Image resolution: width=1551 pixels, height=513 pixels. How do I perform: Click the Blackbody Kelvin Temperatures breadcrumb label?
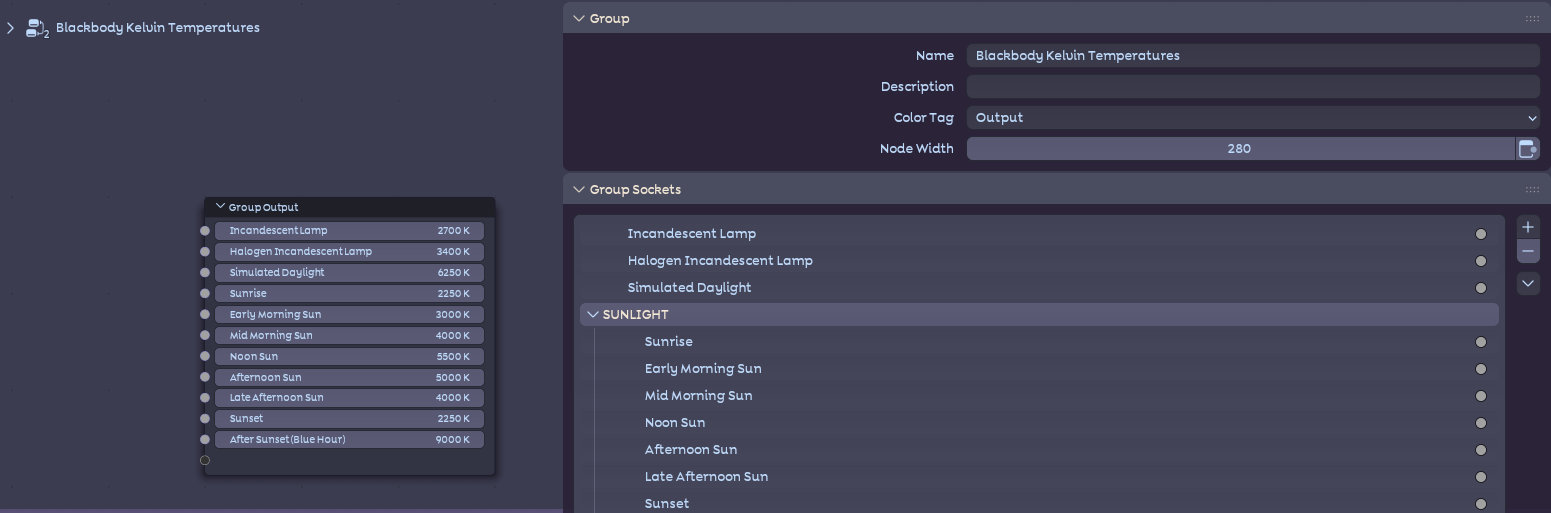coord(158,28)
